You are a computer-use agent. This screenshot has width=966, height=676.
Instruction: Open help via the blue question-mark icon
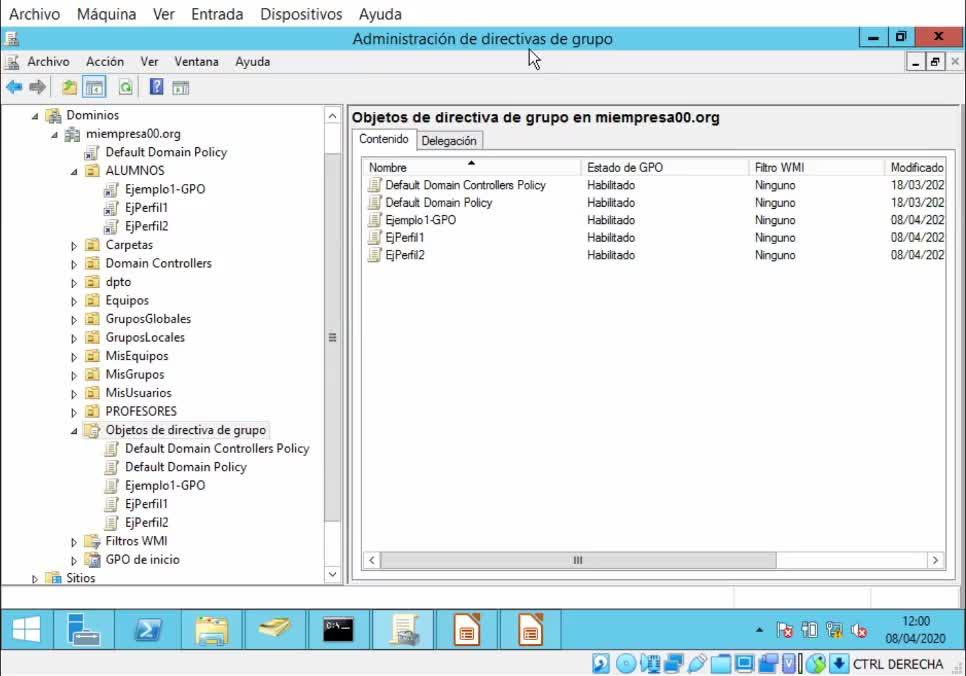pos(156,87)
